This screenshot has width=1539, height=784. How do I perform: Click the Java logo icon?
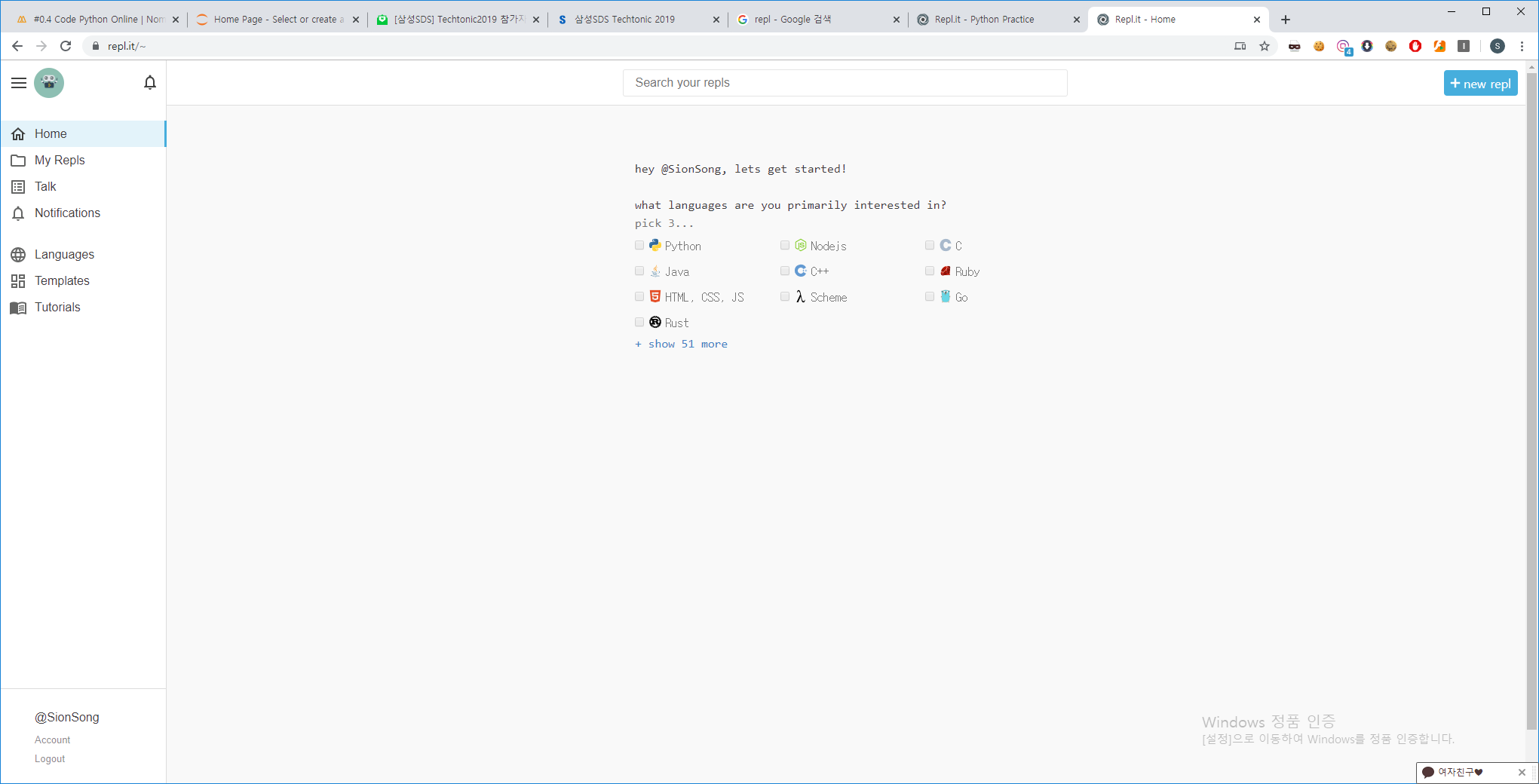655,271
